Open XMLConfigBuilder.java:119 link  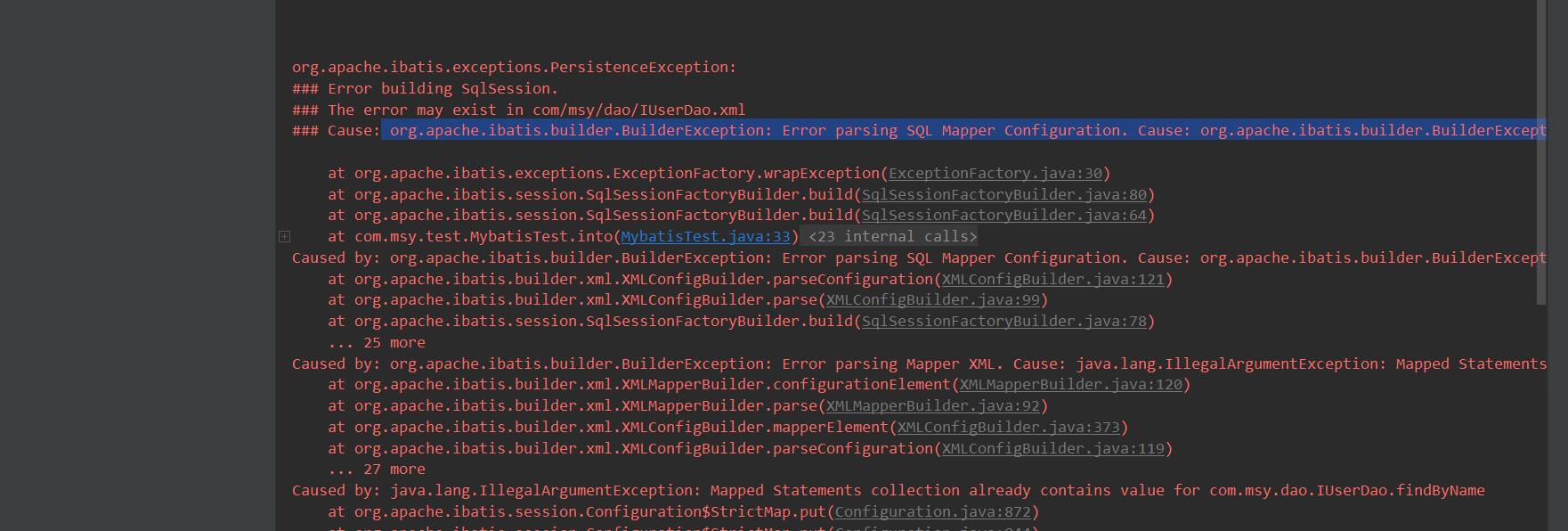(1053, 448)
